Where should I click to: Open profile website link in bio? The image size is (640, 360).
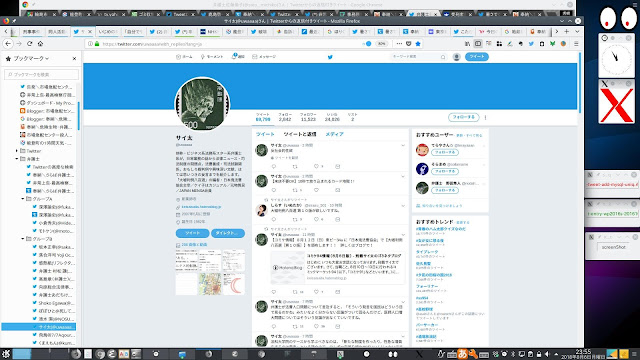coord(201,207)
